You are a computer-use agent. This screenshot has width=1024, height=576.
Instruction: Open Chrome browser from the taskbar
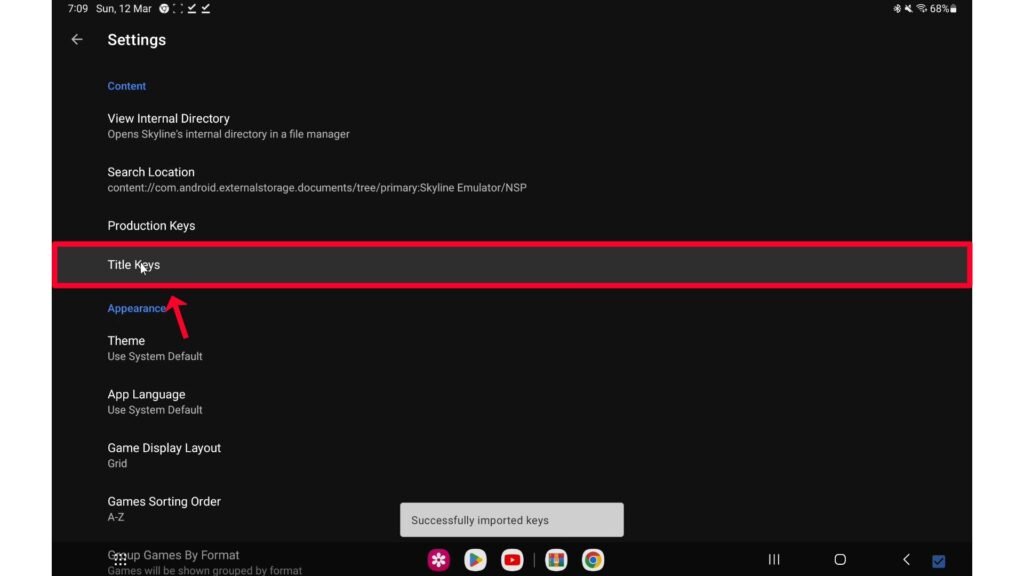(593, 560)
